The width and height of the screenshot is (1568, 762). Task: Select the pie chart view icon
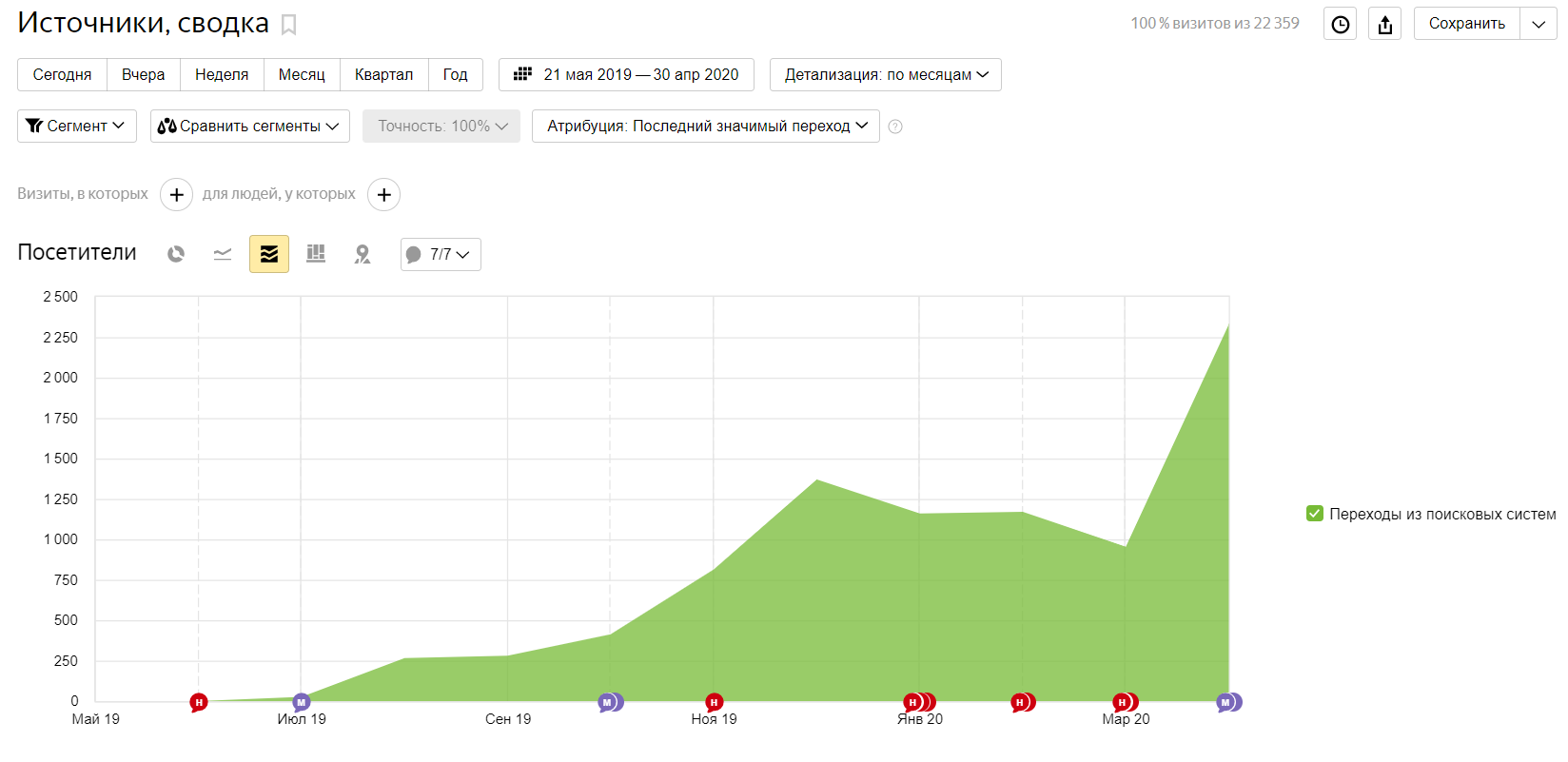tap(176, 254)
